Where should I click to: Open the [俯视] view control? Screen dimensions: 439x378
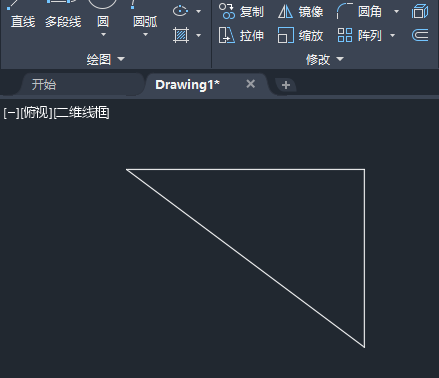coord(36,113)
